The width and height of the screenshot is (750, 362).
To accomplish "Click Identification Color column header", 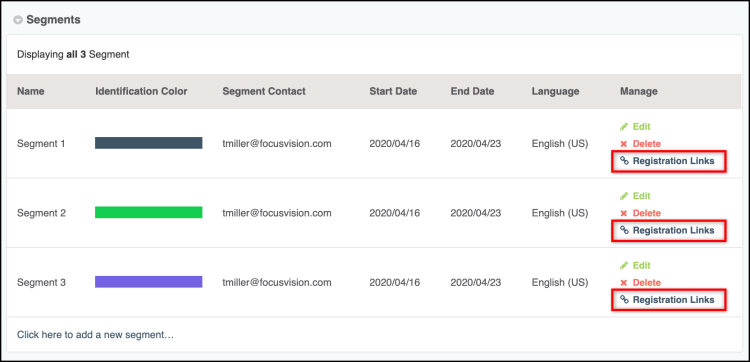I will [x=141, y=91].
